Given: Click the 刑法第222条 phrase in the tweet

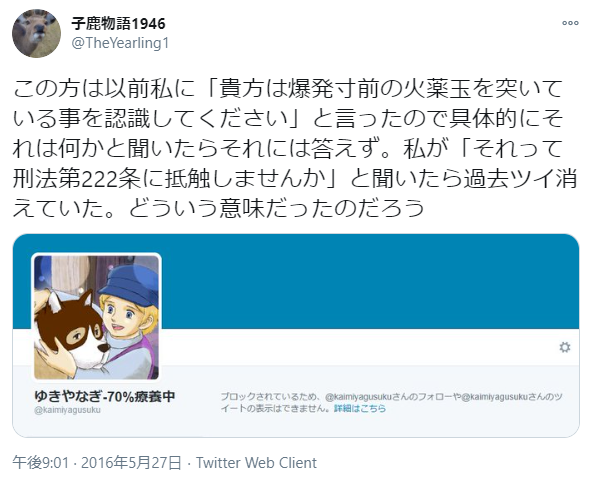Looking at the screenshot, I should [72, 178].
